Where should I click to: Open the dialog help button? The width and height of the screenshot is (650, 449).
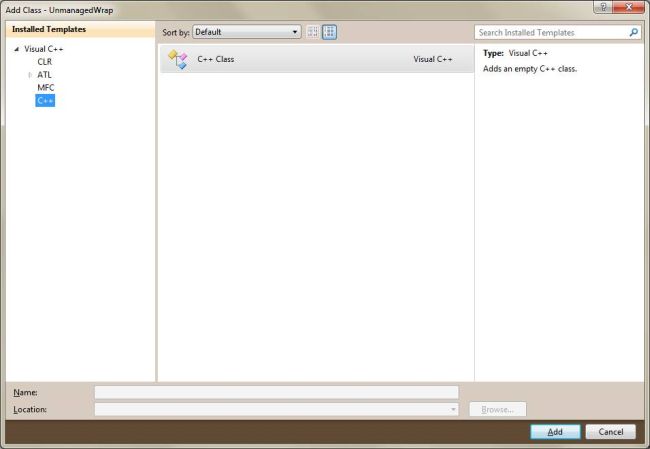pos(603,7)
